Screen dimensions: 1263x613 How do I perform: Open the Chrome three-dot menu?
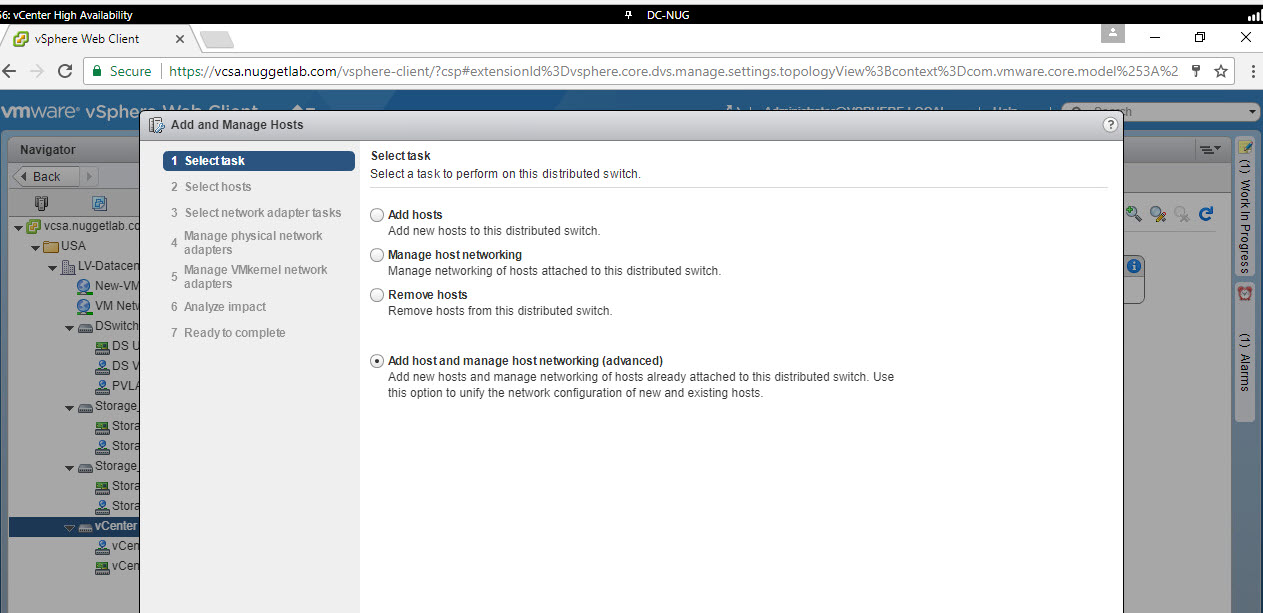point(1251,72)
